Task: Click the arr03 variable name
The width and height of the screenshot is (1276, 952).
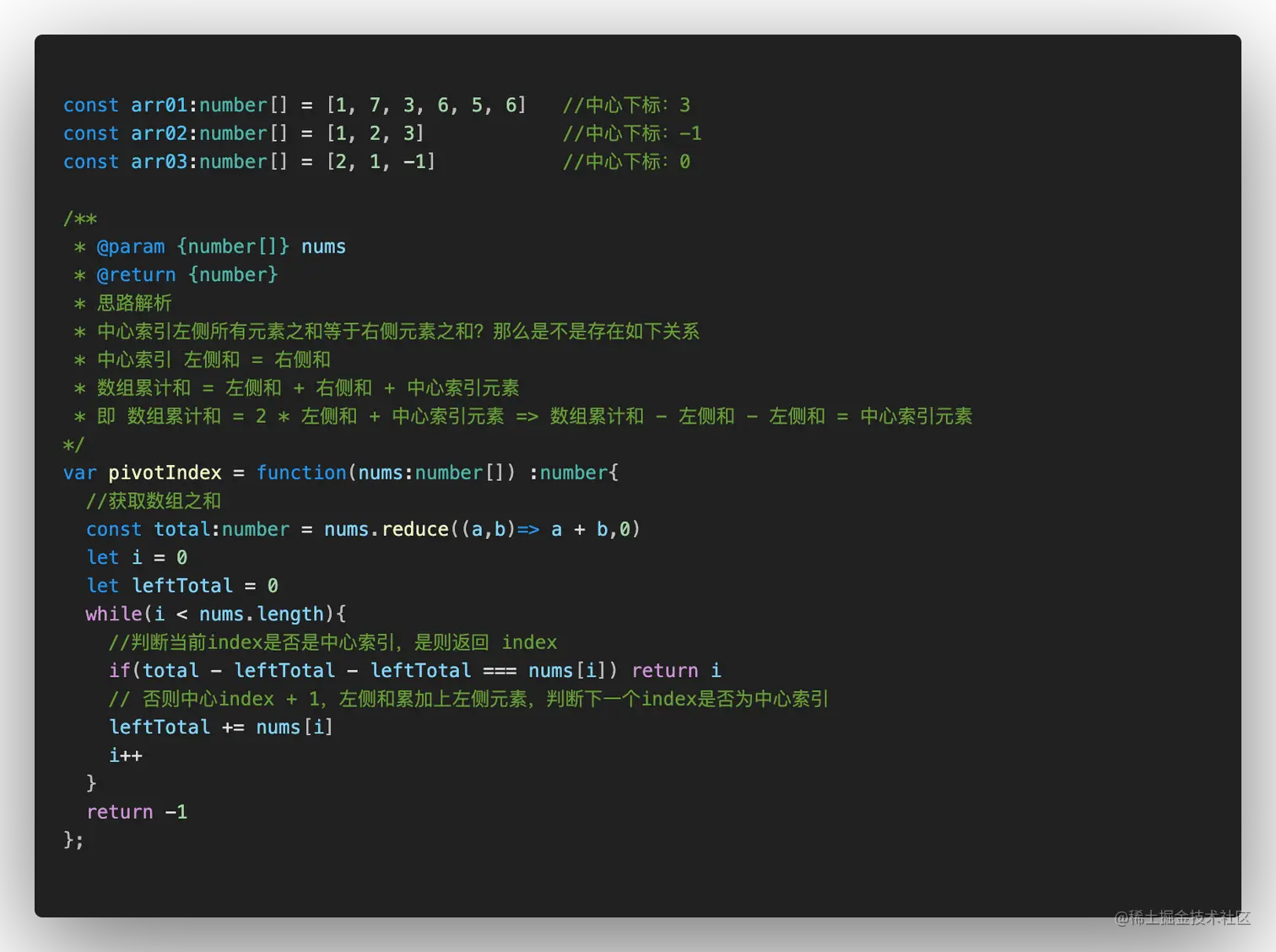Action: point(159,162)
